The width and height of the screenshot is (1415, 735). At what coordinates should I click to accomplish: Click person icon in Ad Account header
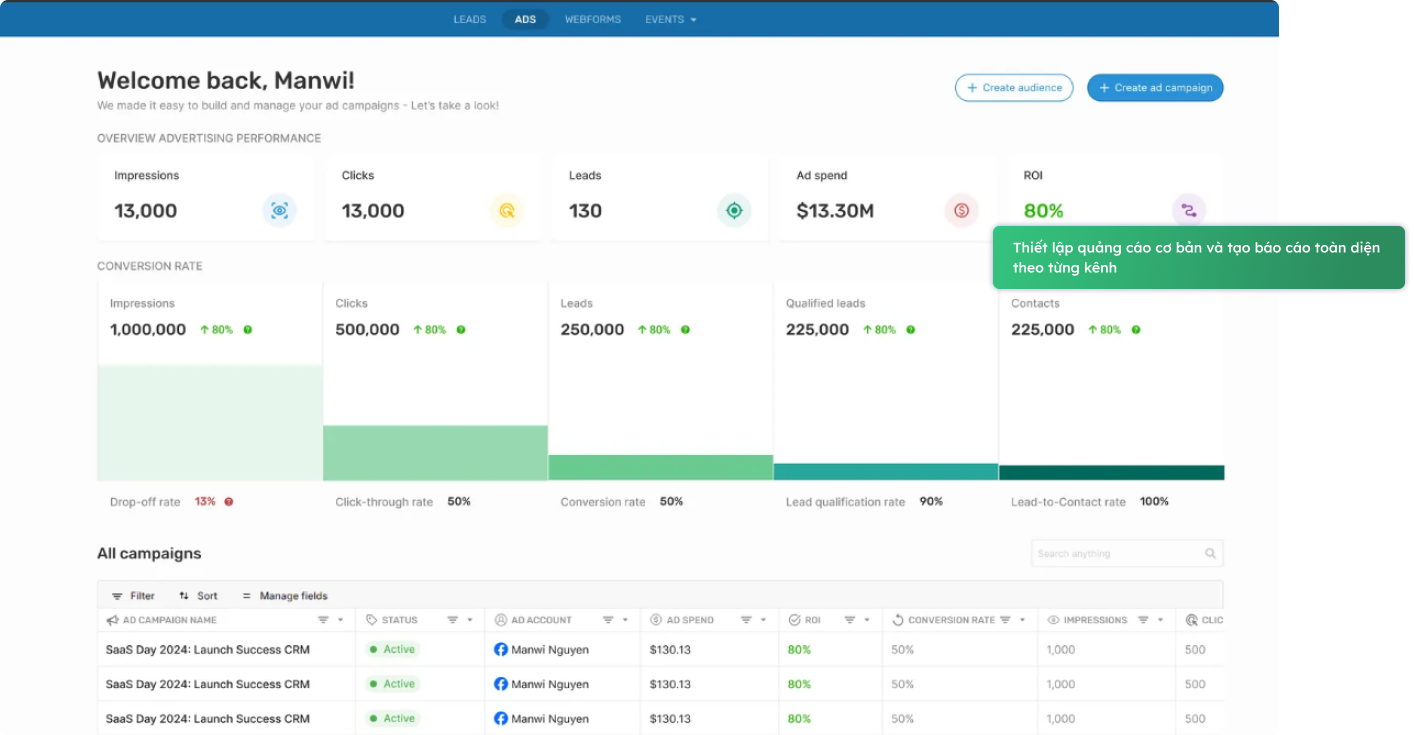click(x=501, y=620)
